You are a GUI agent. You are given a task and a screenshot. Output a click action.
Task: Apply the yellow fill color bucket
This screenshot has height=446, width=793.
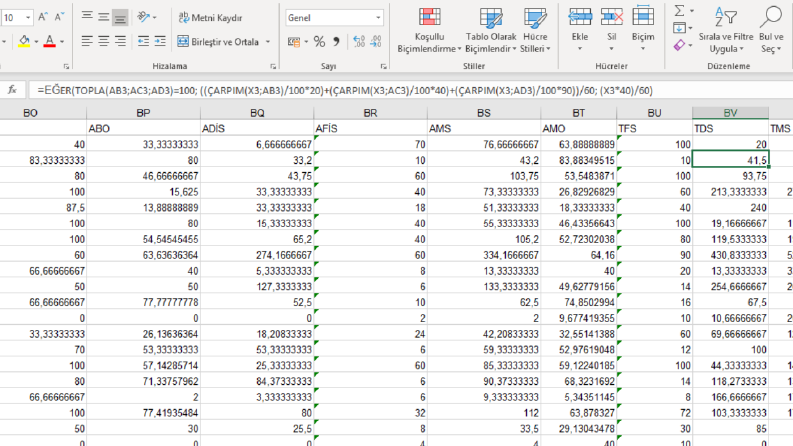[x=24, y=41]
